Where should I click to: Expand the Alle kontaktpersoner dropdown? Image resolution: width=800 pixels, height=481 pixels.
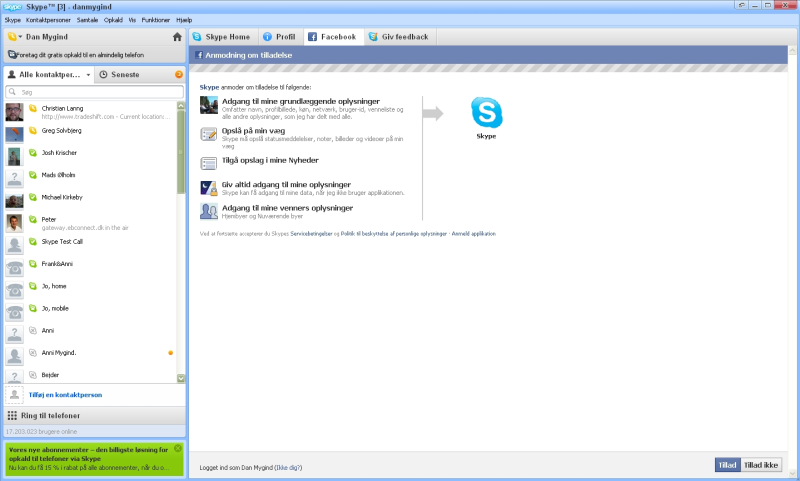(x=88, y=74)
